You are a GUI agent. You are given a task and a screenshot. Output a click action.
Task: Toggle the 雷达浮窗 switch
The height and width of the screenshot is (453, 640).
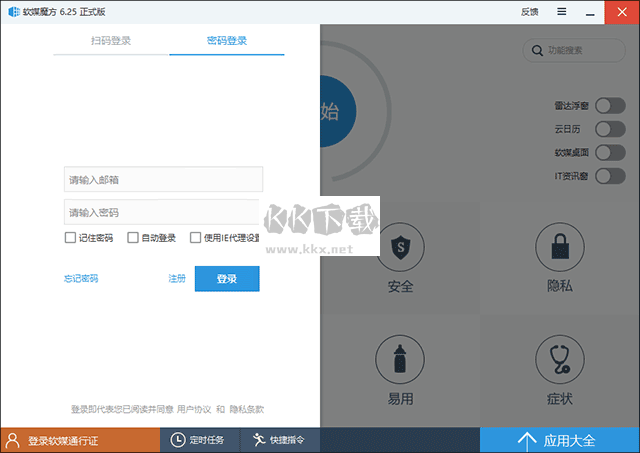click(x=610, y=106)
